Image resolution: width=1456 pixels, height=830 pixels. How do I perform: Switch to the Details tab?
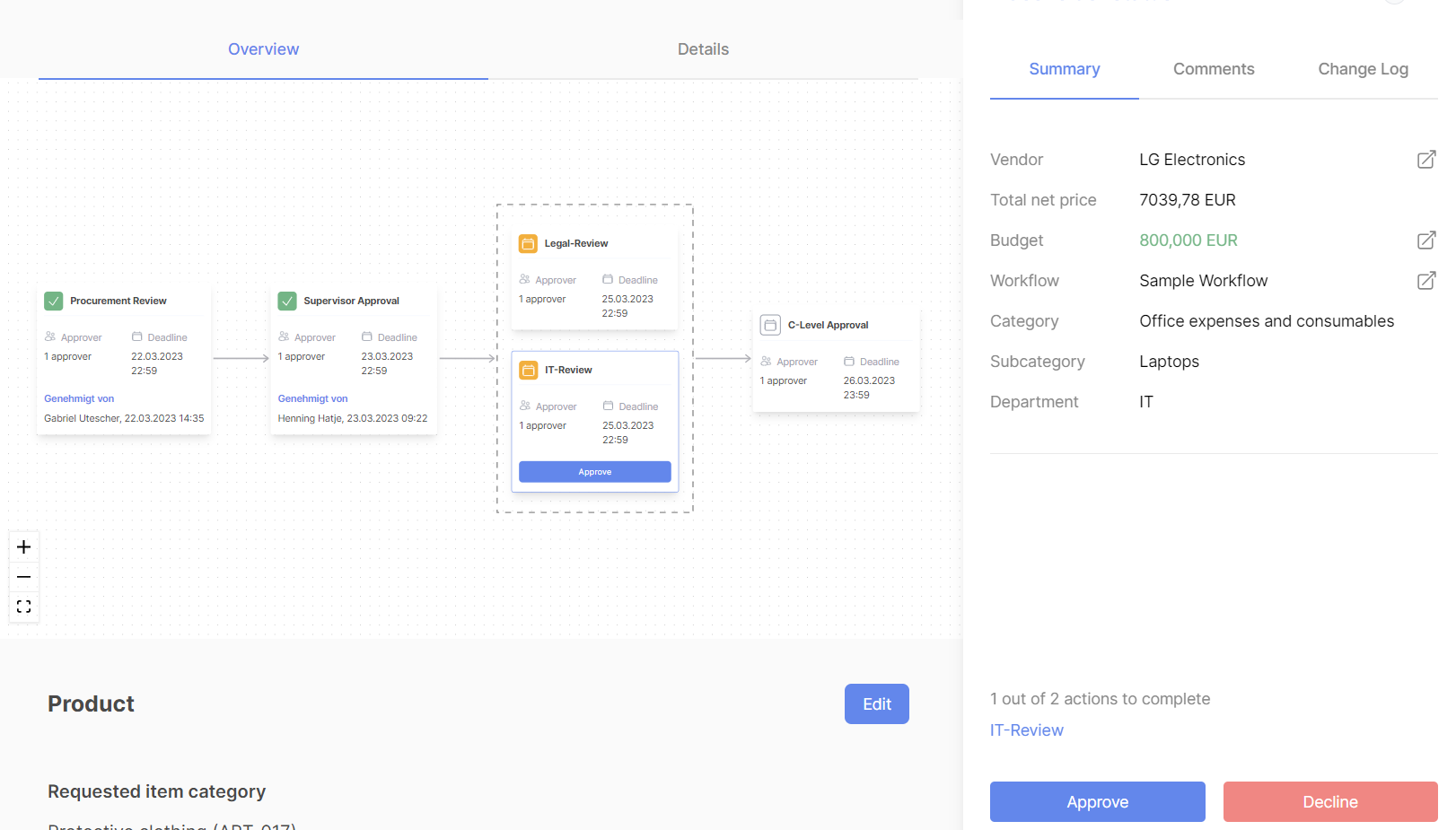pyautogui.click(x=703, y=49)
